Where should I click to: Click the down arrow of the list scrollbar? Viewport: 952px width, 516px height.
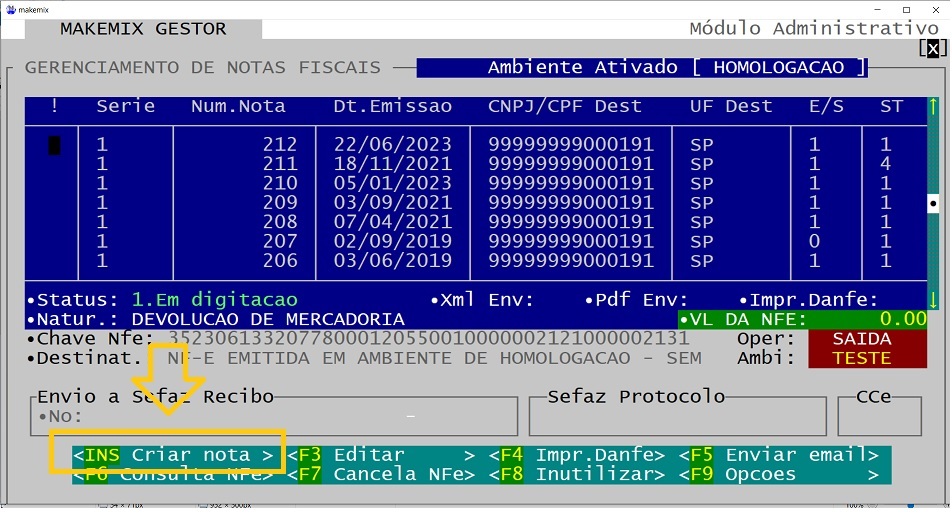click(x=933, y=299)
